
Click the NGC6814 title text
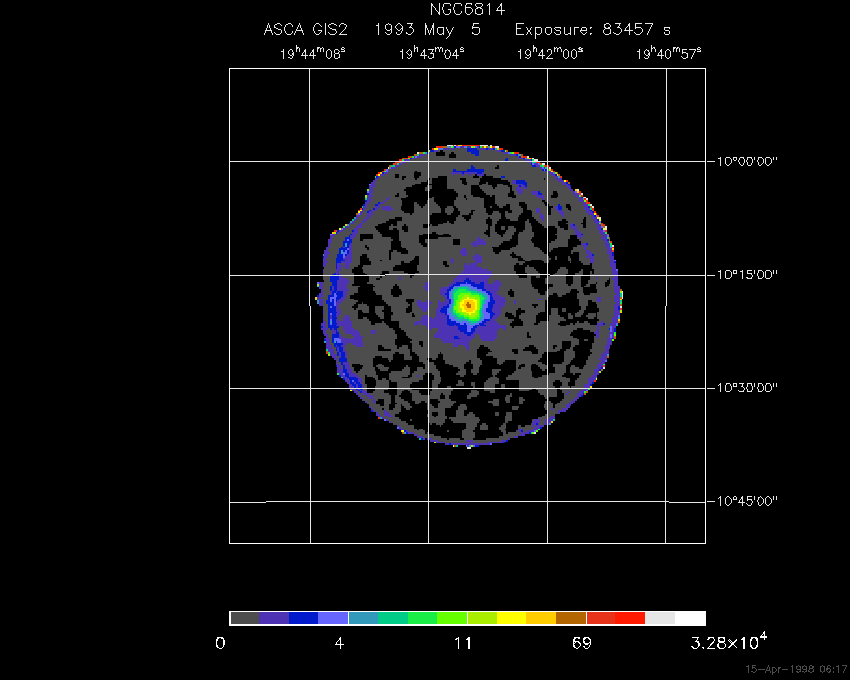click(x=467, y=9)
